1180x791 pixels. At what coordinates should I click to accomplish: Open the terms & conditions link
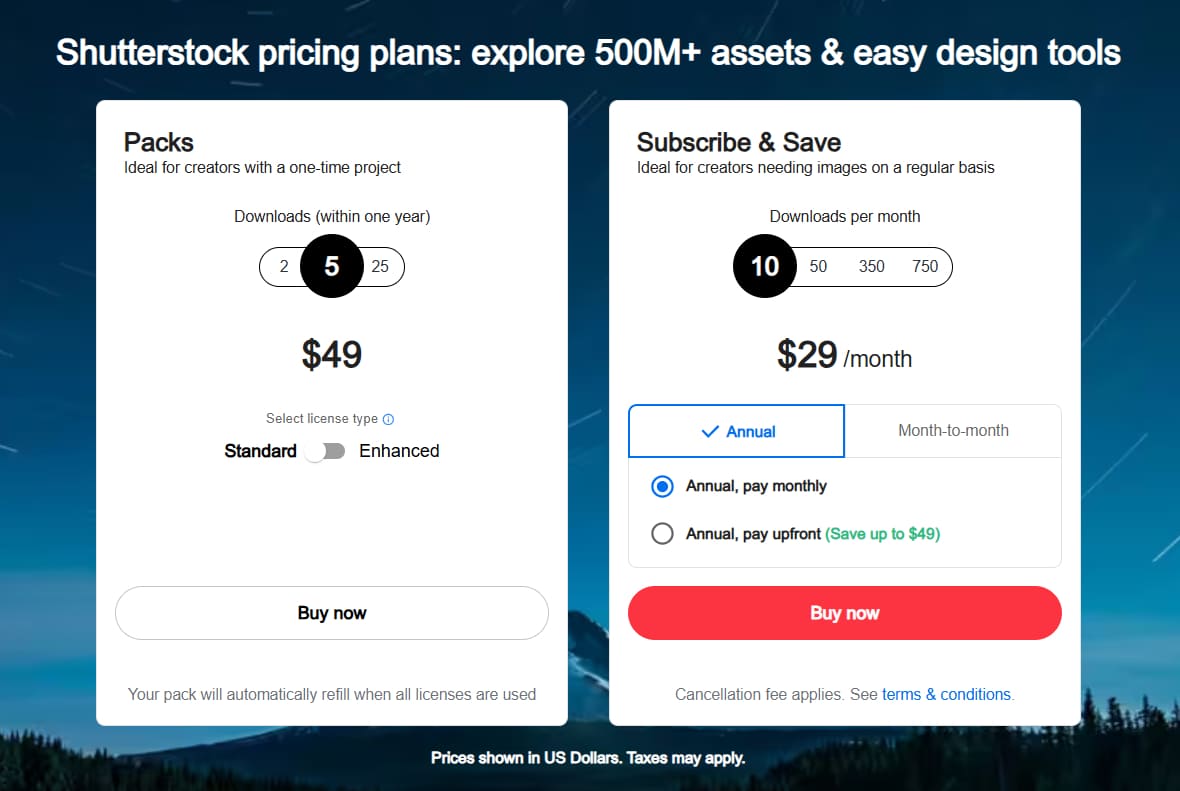pyautogui.click(x=946, y=694)
